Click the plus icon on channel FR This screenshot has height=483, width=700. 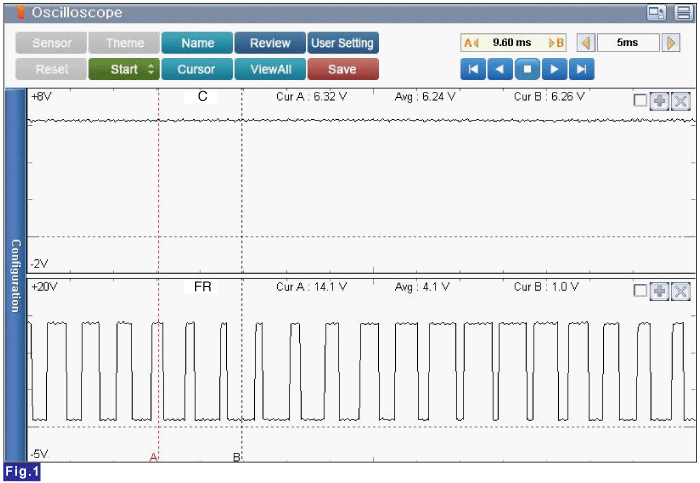point(659,291)
